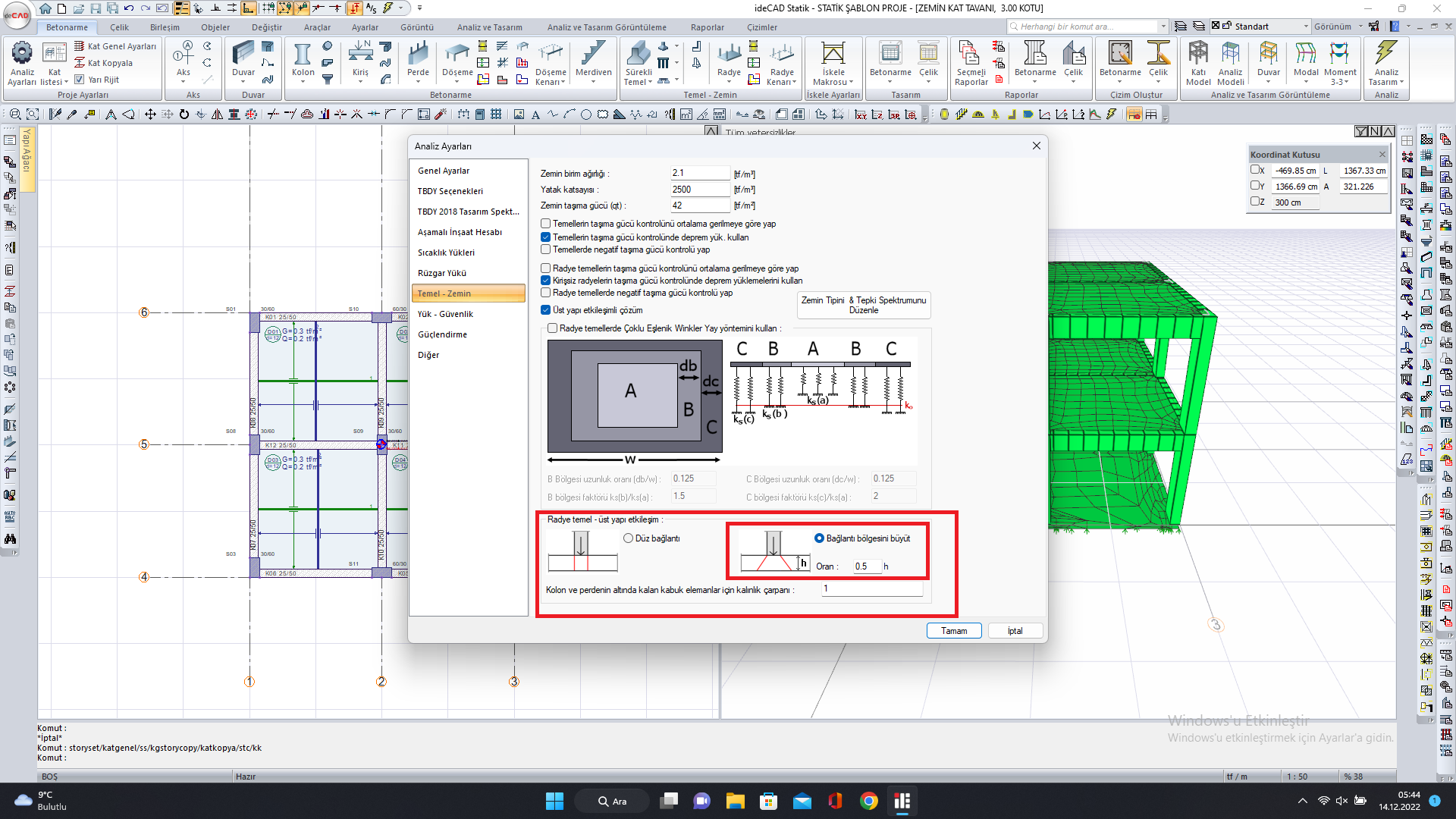Viewport: 1456px width, 819px height.
Task: Expand Radye Kenarı dropdown
Action: pyautogui.click(x=794, y=83)
